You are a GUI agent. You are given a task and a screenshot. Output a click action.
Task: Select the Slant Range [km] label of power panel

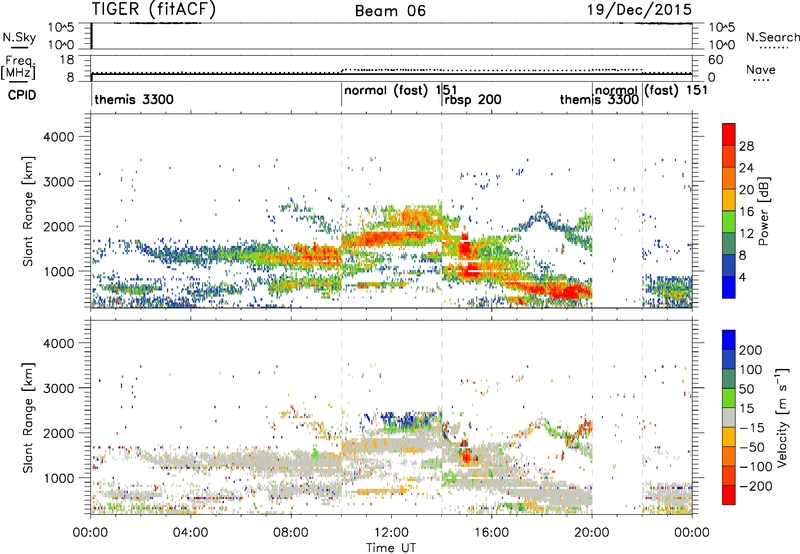coord(28,211)
